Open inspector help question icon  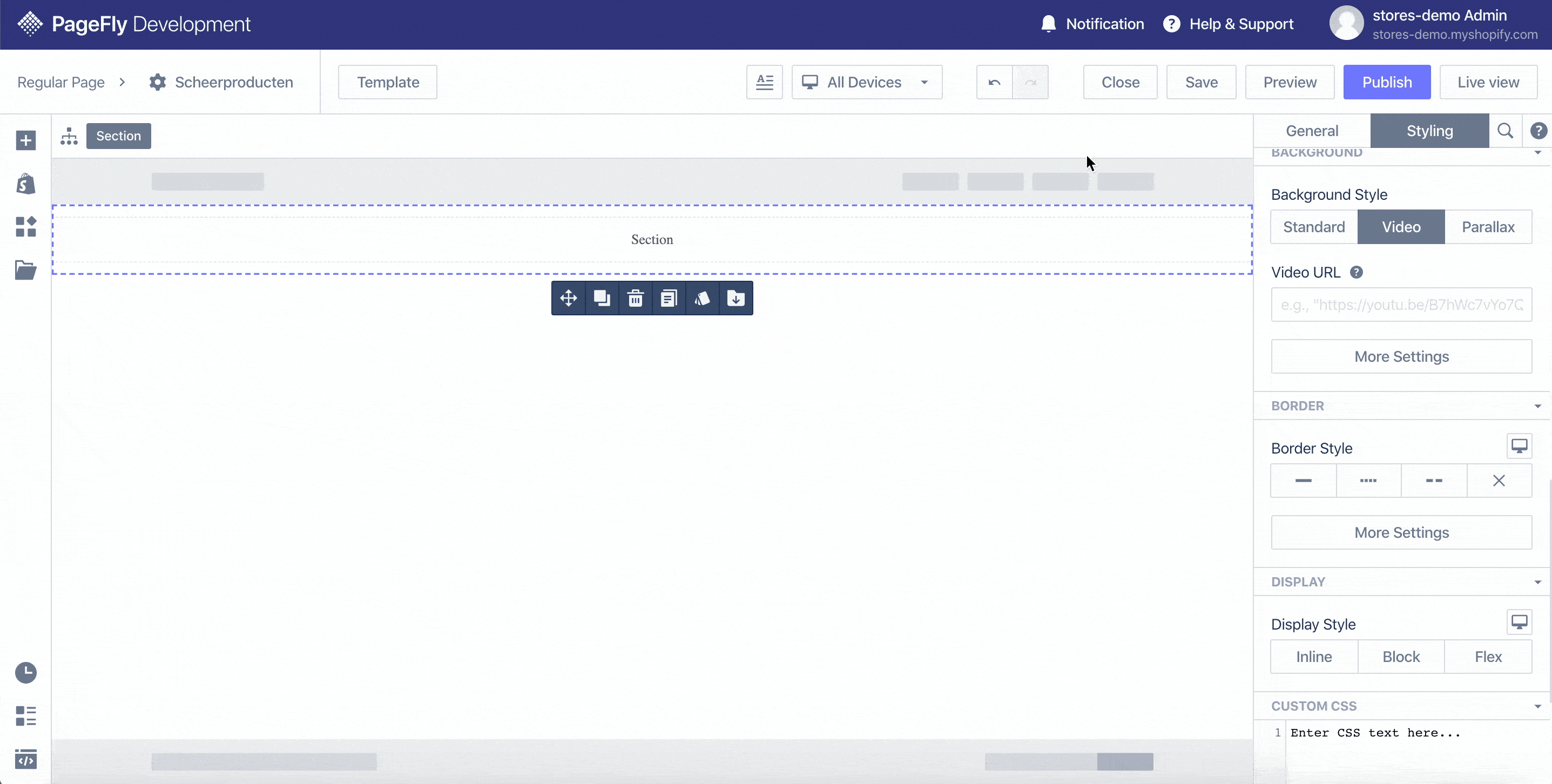pyautogui.click(x=1538, y=131)
